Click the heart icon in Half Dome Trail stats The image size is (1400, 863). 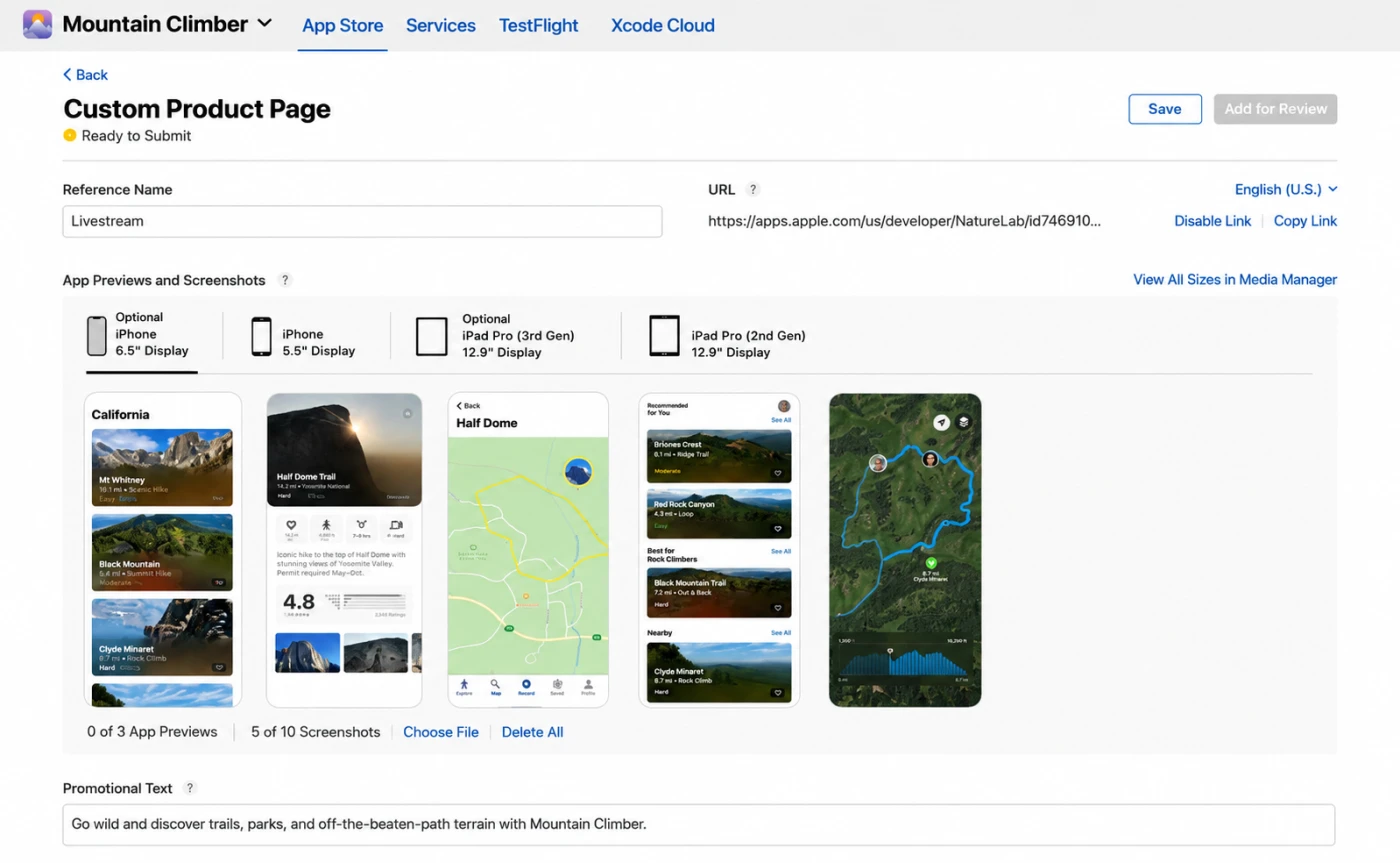(x=292, y=524)
